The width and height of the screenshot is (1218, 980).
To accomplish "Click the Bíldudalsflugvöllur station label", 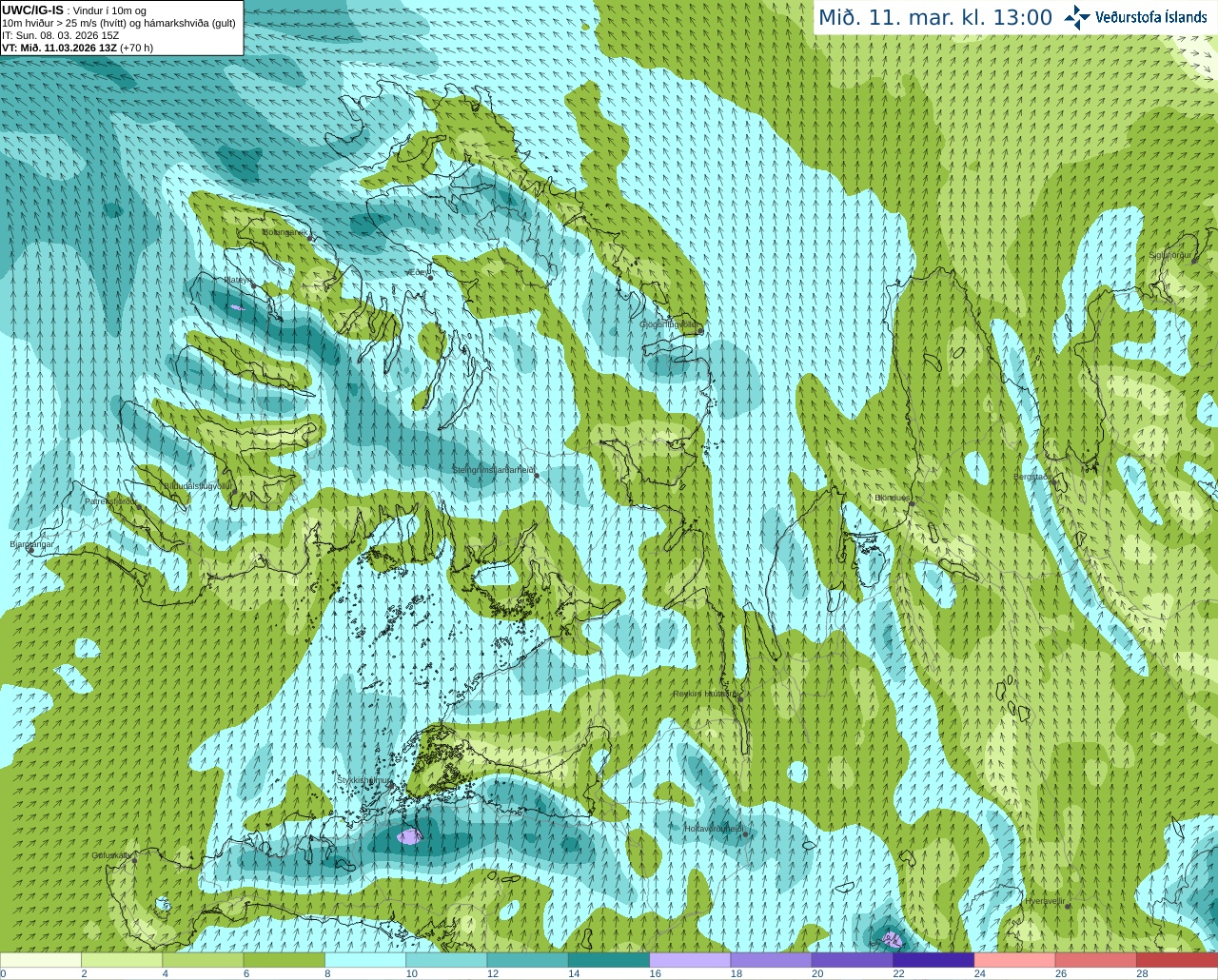I will [x=198, y=485].
